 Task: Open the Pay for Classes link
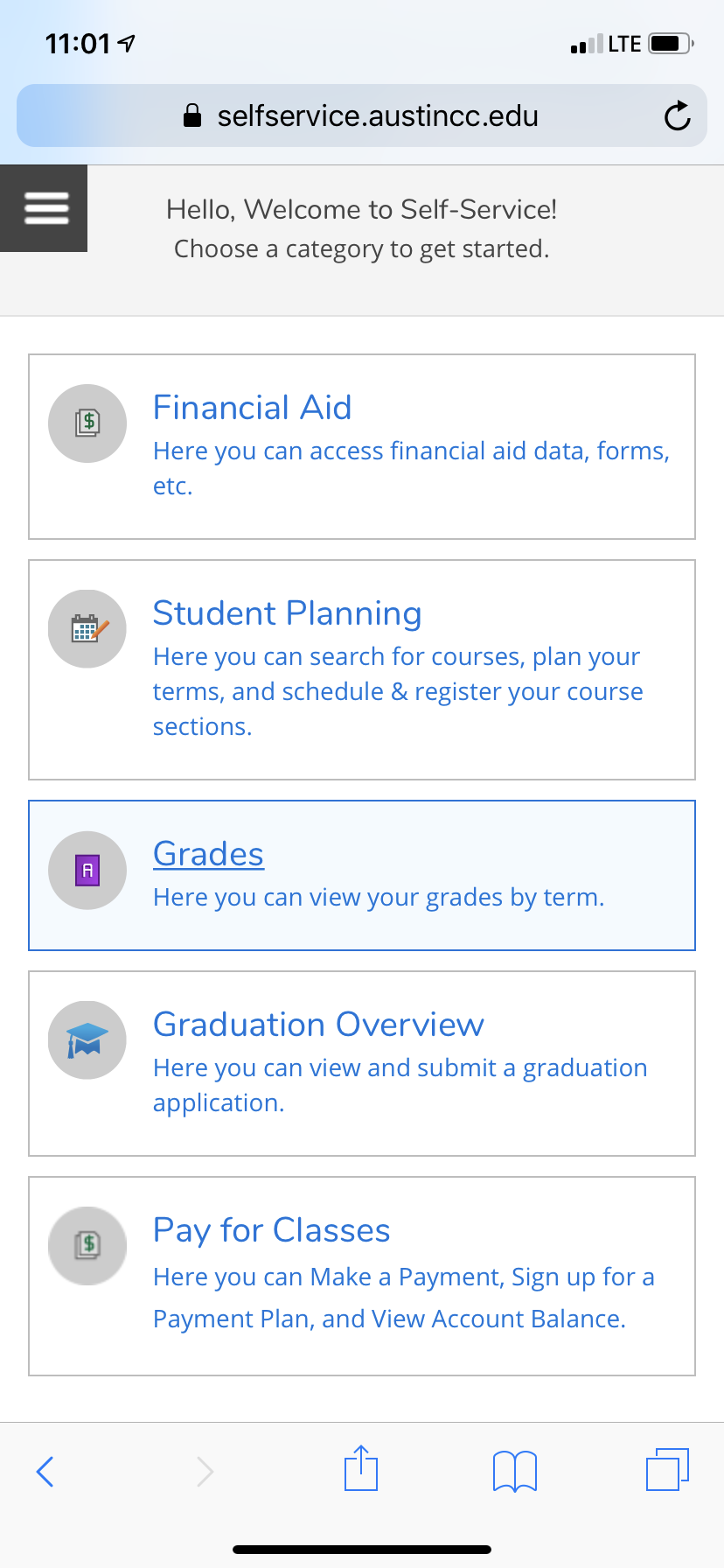271,1230
